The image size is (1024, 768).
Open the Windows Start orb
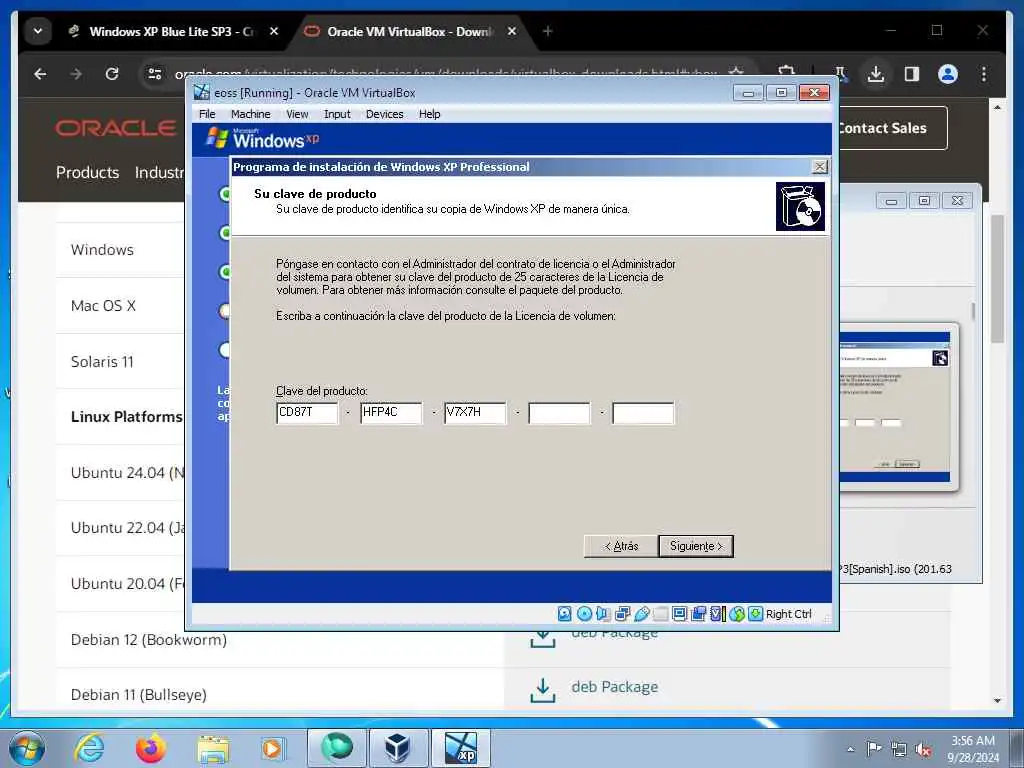tap(27, 748)
